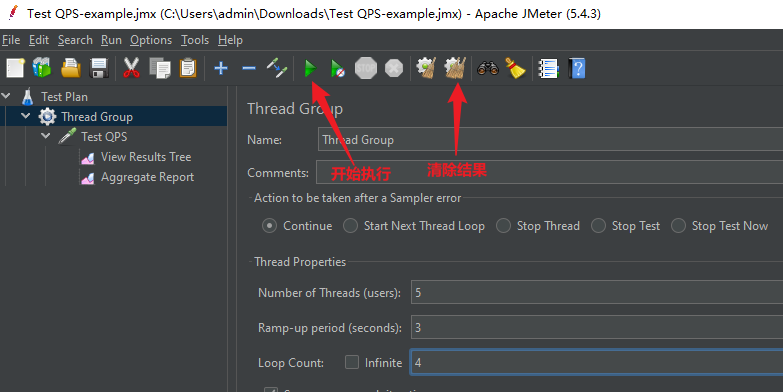Image resolution: width=783 pixels, height=392 pixels.
Task: Click the Thread Group gear icon
Action: pos(47,116)
